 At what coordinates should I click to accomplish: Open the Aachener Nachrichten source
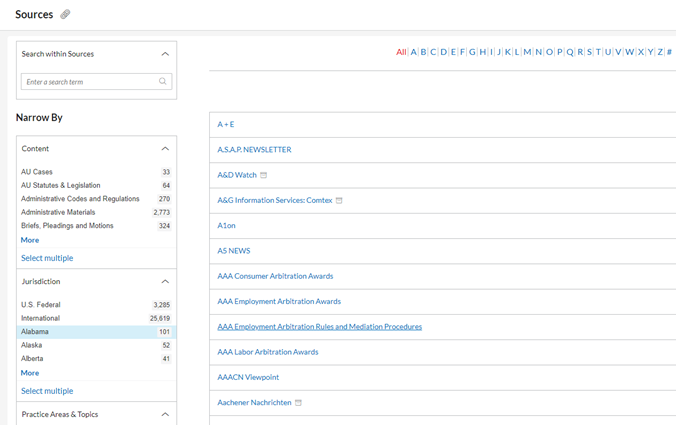click(254, 403)
